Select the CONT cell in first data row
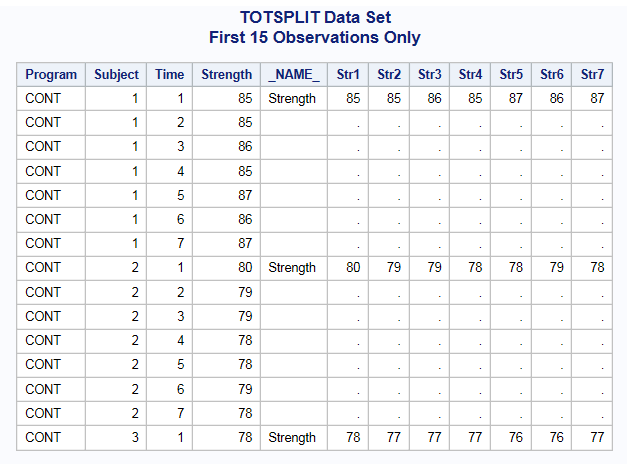This screenshot has height=464, width=627. tap(43, 98)
